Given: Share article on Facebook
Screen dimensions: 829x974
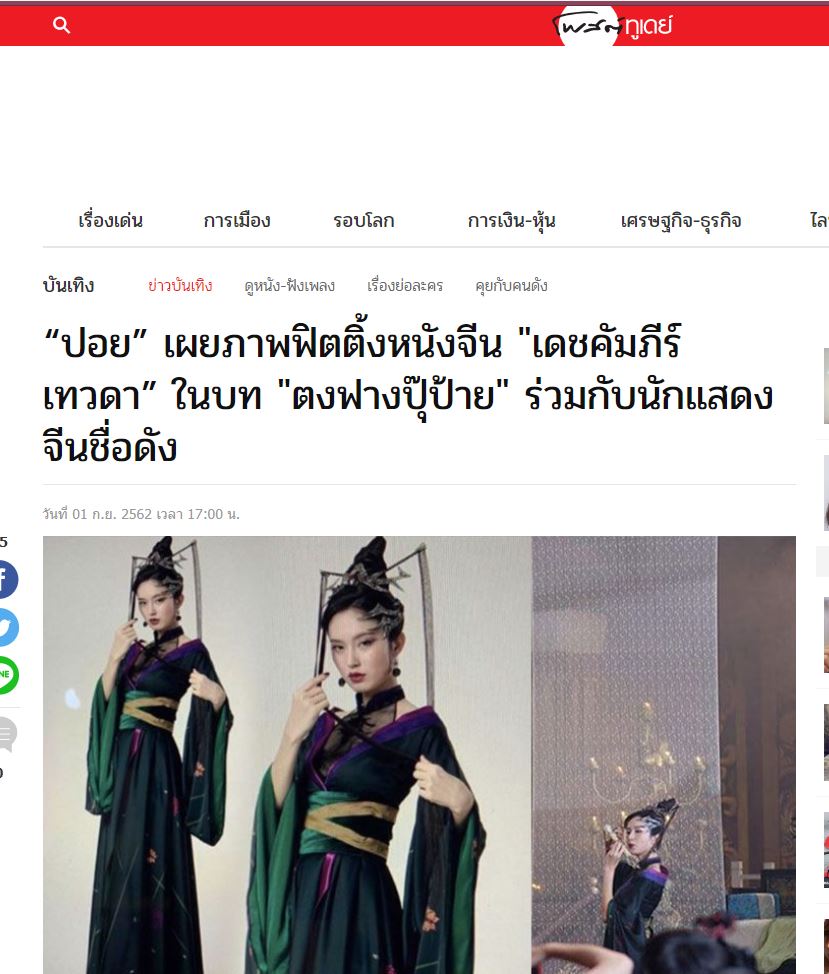Looking at the screenshot, I should click(7, 579).
